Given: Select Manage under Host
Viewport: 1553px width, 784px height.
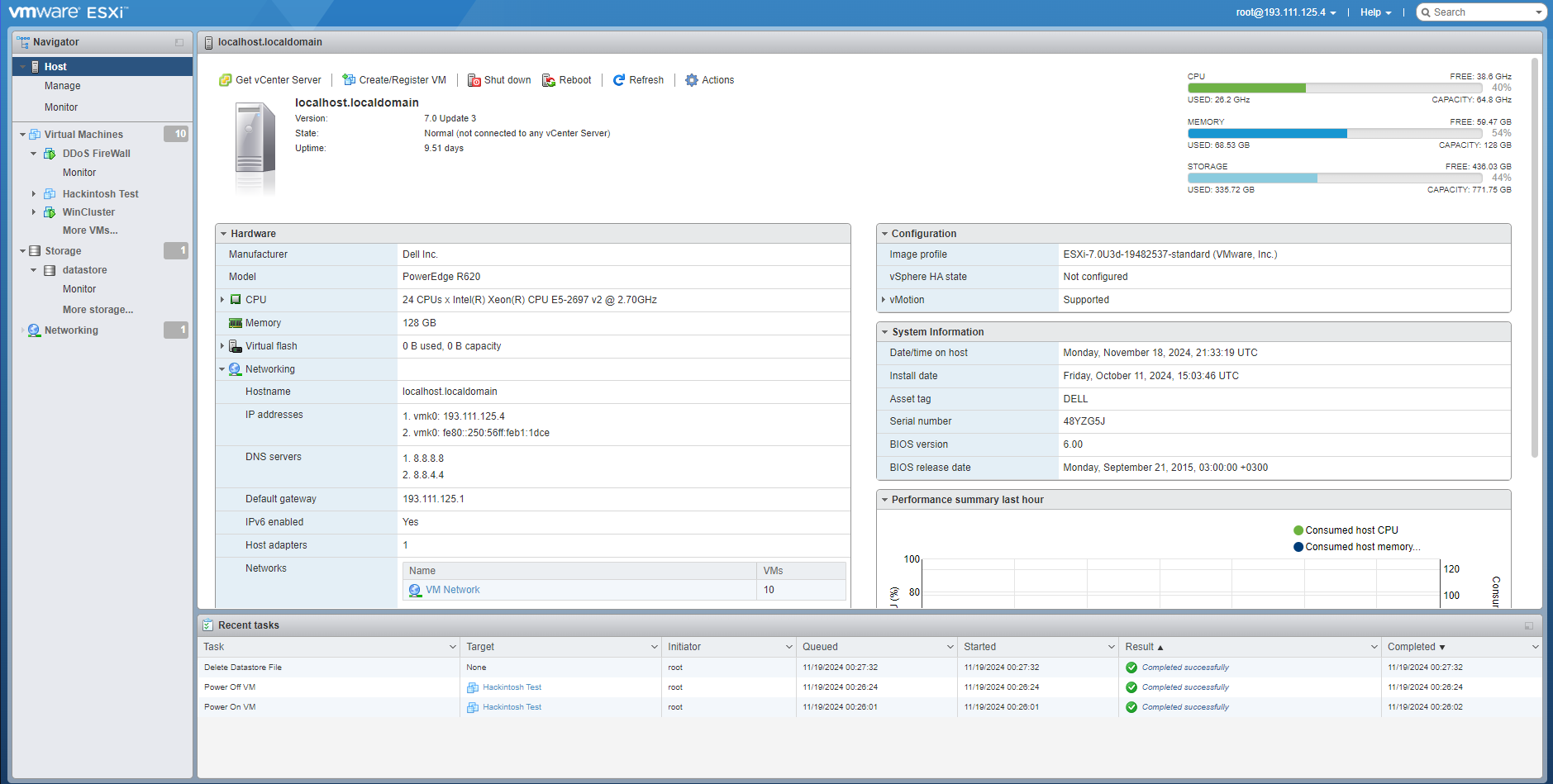Looking at the screenshot, I should [x=62, y=86].
